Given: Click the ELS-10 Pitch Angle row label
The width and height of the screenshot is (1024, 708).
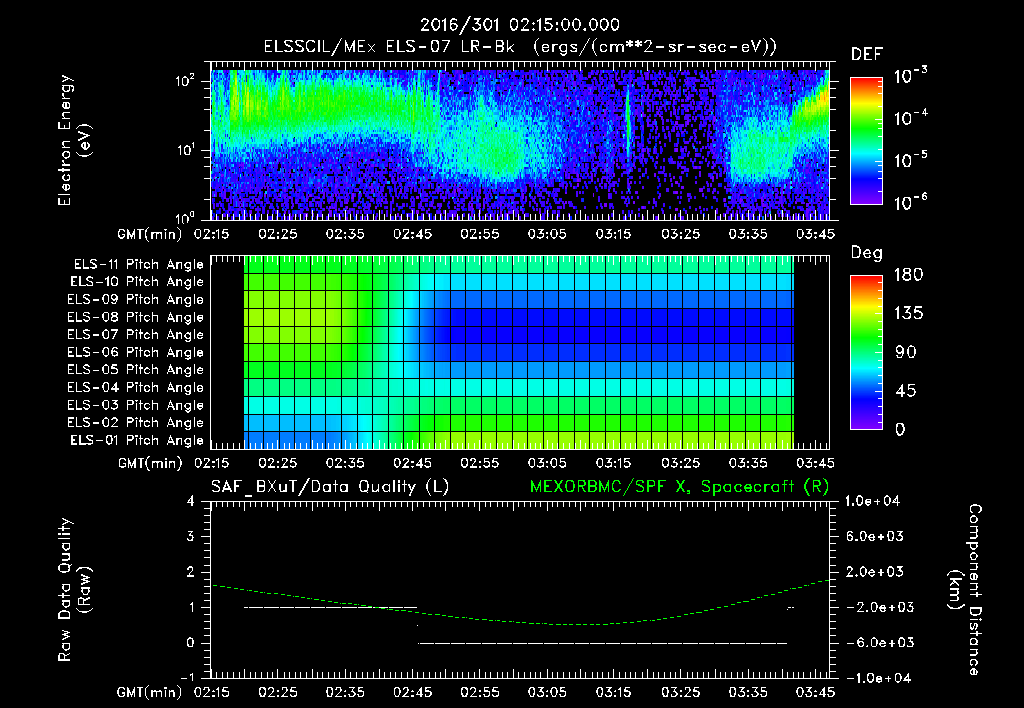Looking at the screenshot, I should [137, 282].
